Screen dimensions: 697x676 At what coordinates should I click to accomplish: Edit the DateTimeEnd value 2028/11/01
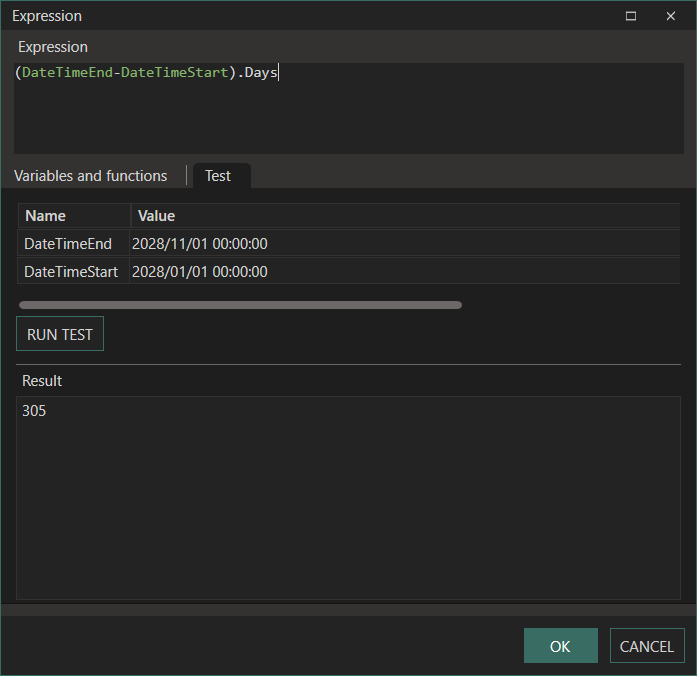coord(200,244)
